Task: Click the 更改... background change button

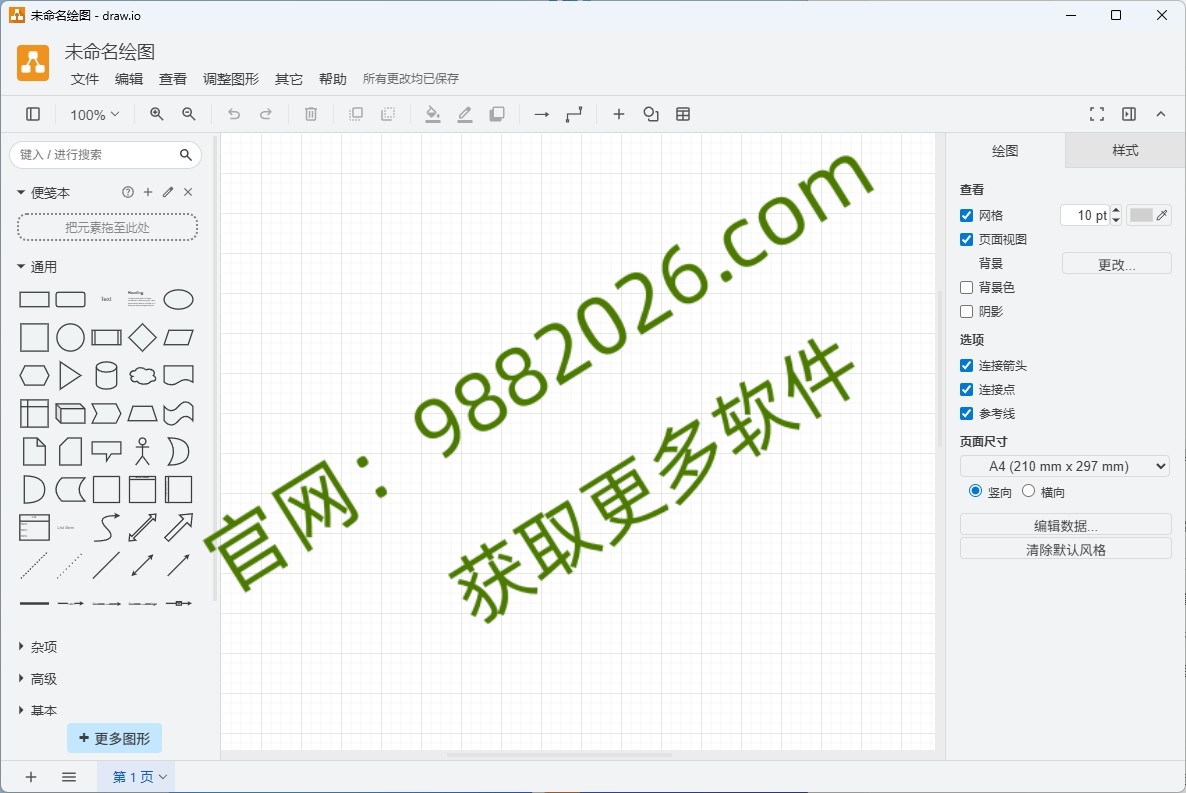Action: [1116, 264]
